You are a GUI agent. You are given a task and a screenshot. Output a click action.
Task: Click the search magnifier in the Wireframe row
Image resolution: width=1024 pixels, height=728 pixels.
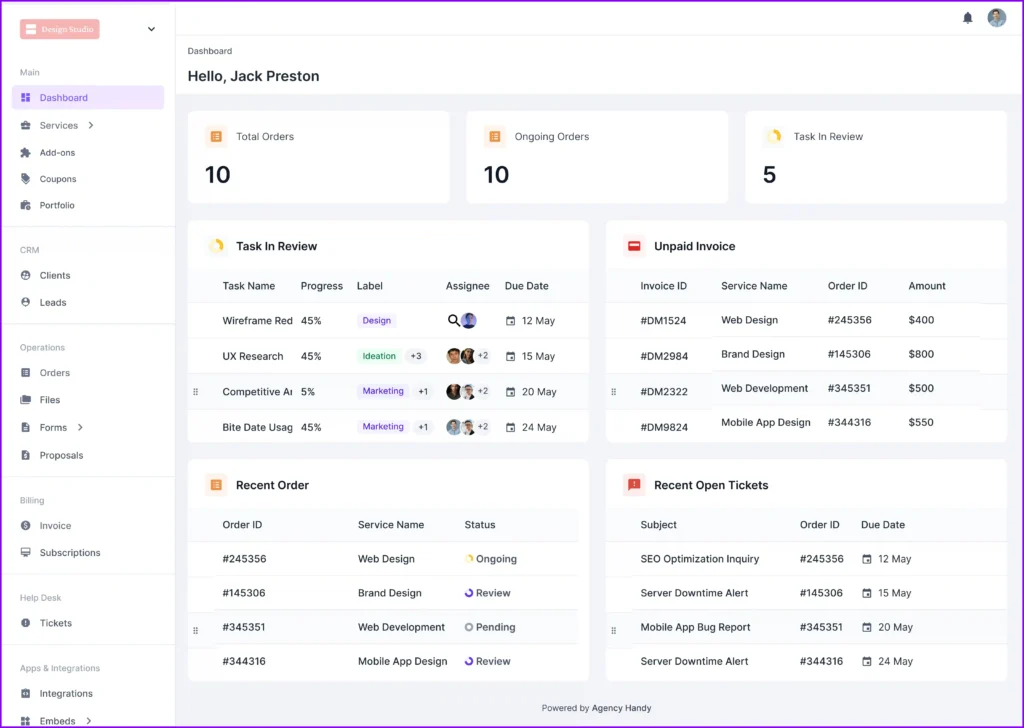coord(452,320)
